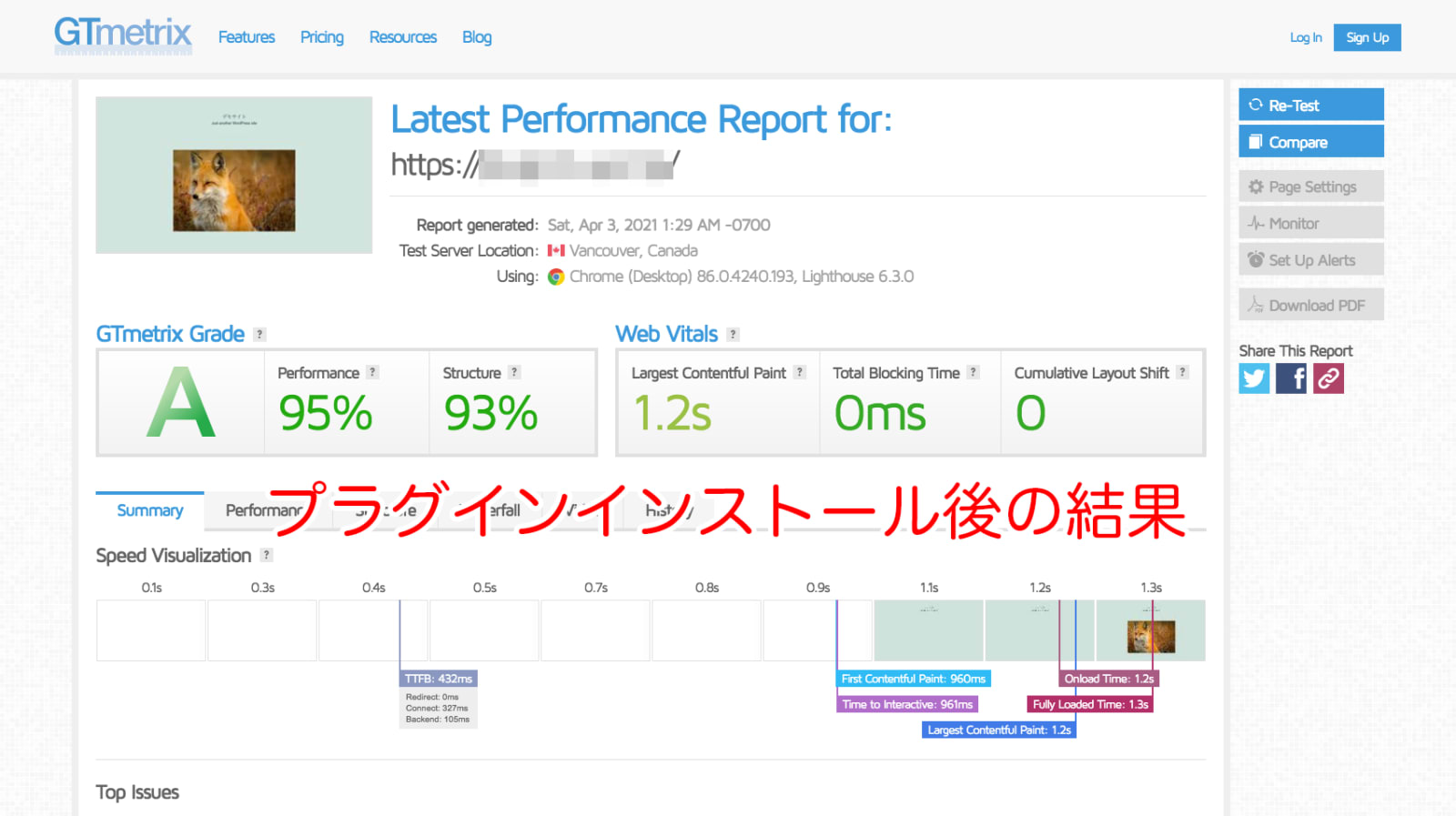Select the filmstrip frame at 1.3s
The height and width of the screenshot is (816, 1456).
pyautogui.click(x=1151, y=630)
